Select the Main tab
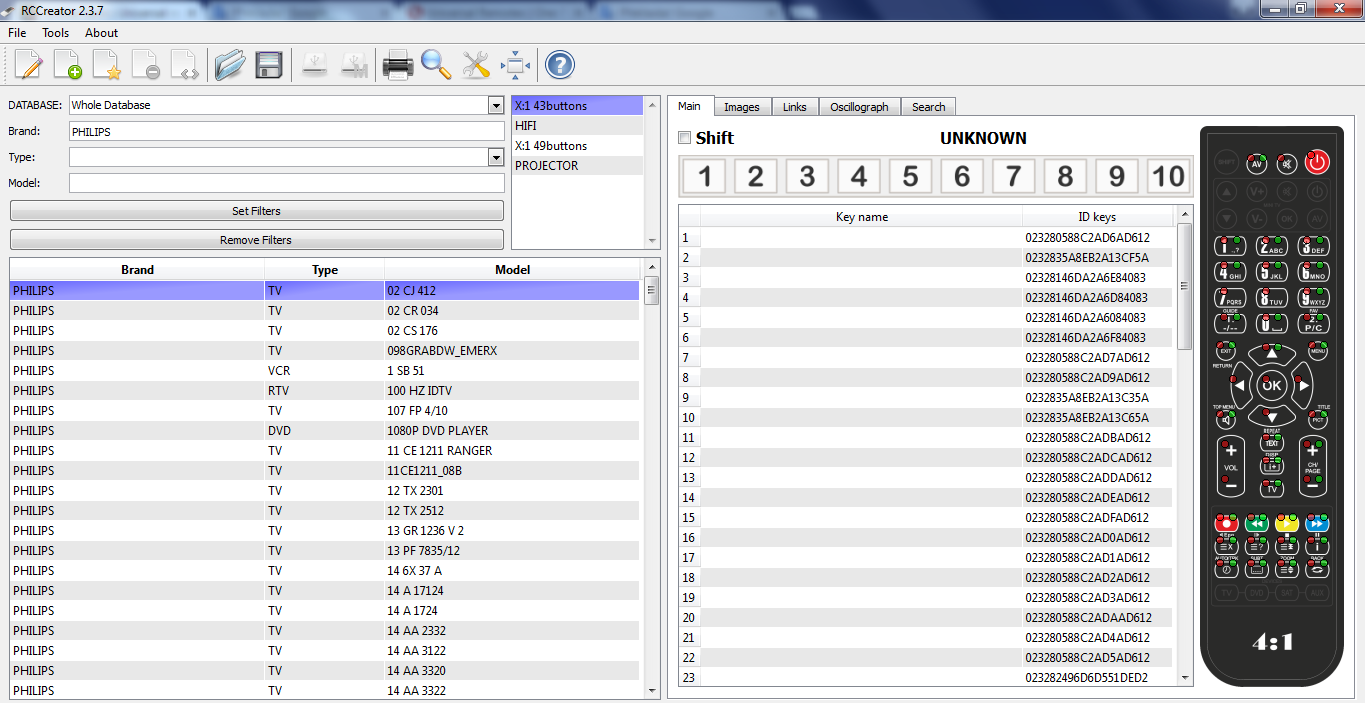This screenshot has width=1365, height=703. click(x=690, y=106)
